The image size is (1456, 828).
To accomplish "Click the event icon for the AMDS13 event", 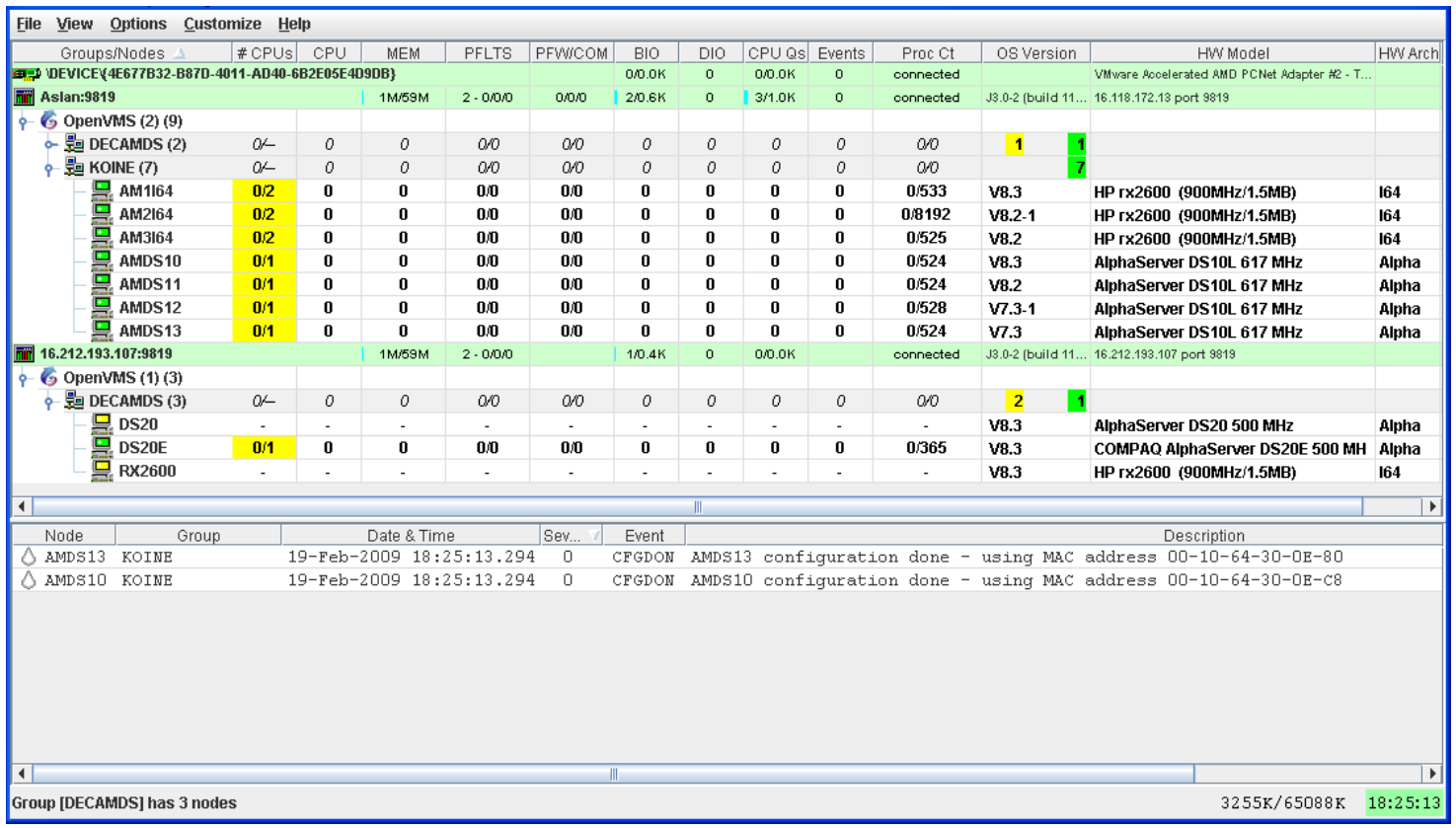I will pyautogui.click(x=29, y=557).
